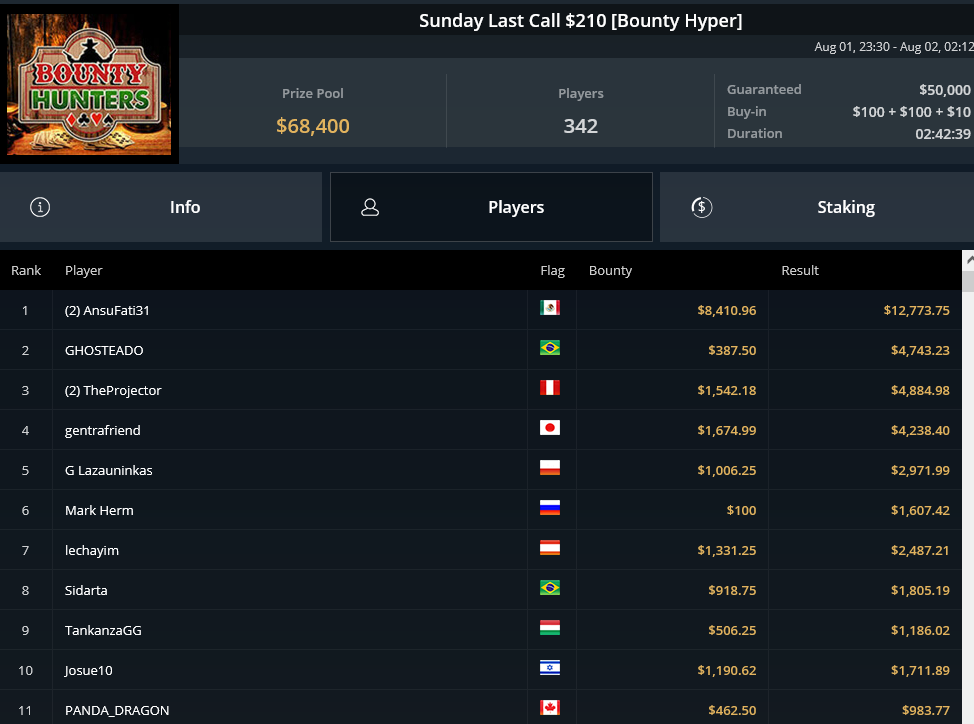Click bounty value $8,410.96
This screenshot has width=974, height=724.
coord(727,310)
